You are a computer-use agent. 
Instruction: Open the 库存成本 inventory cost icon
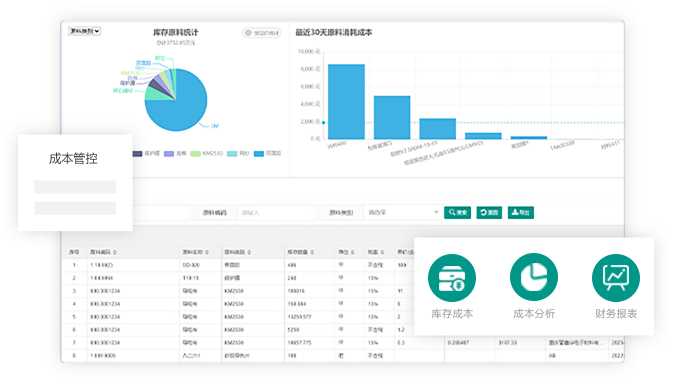(x=452, y=278)
